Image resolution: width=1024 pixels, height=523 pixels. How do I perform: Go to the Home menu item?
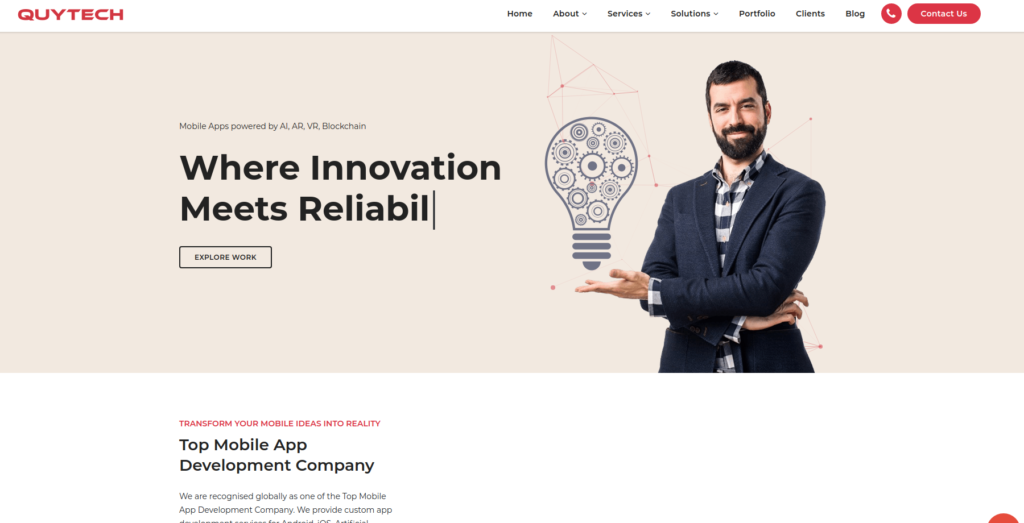[519, 14]
